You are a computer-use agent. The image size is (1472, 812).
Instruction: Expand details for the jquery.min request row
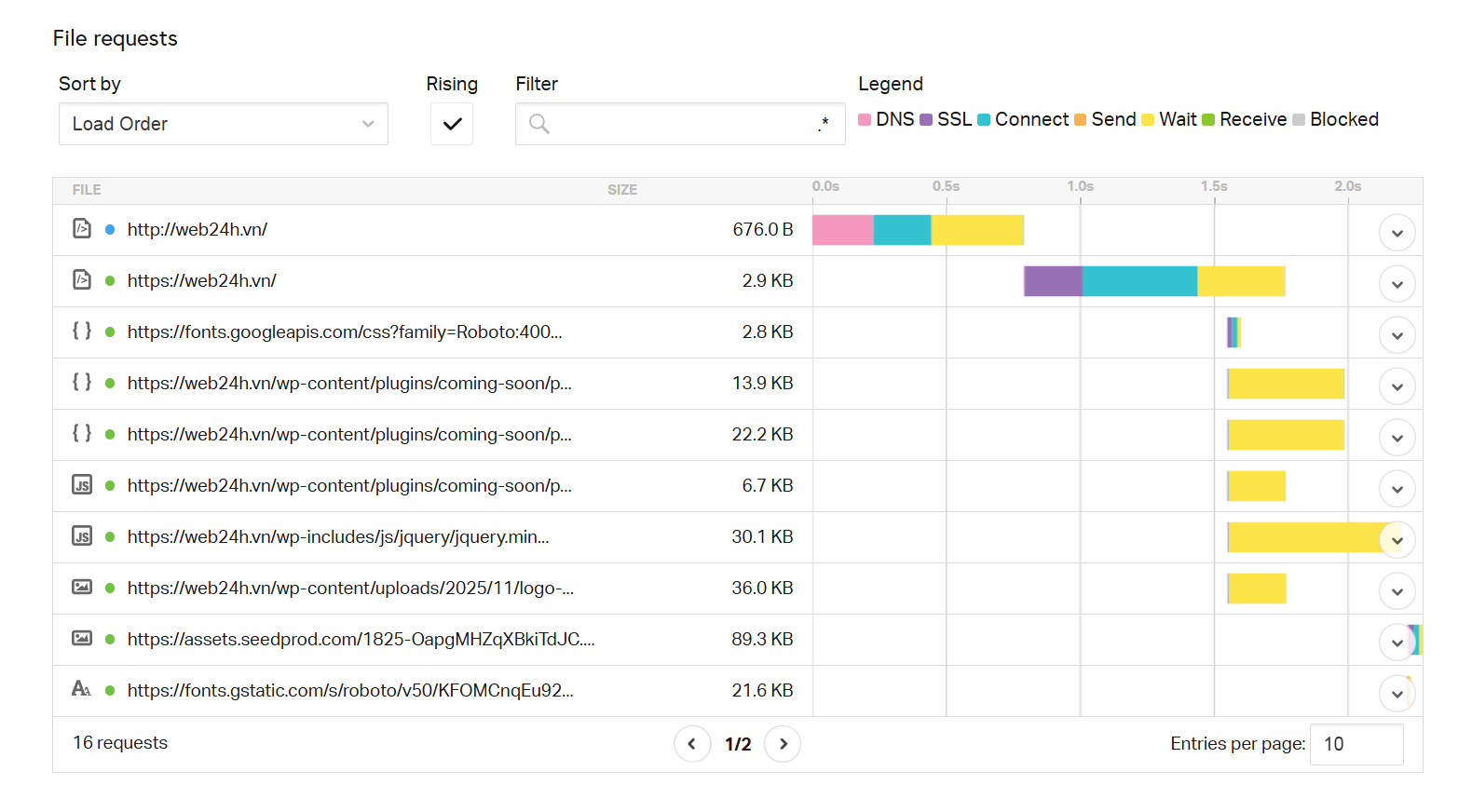(1397, 540)
